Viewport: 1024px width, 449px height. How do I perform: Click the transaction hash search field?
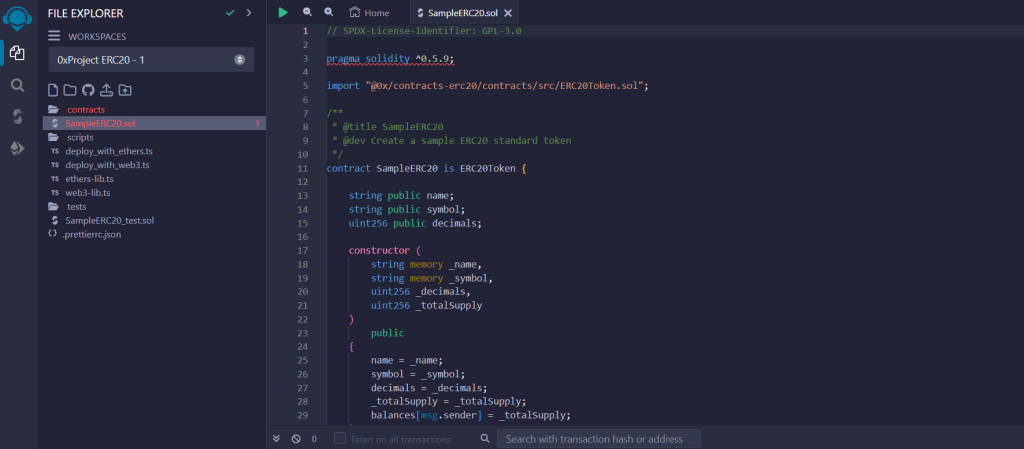coord(599,439)
